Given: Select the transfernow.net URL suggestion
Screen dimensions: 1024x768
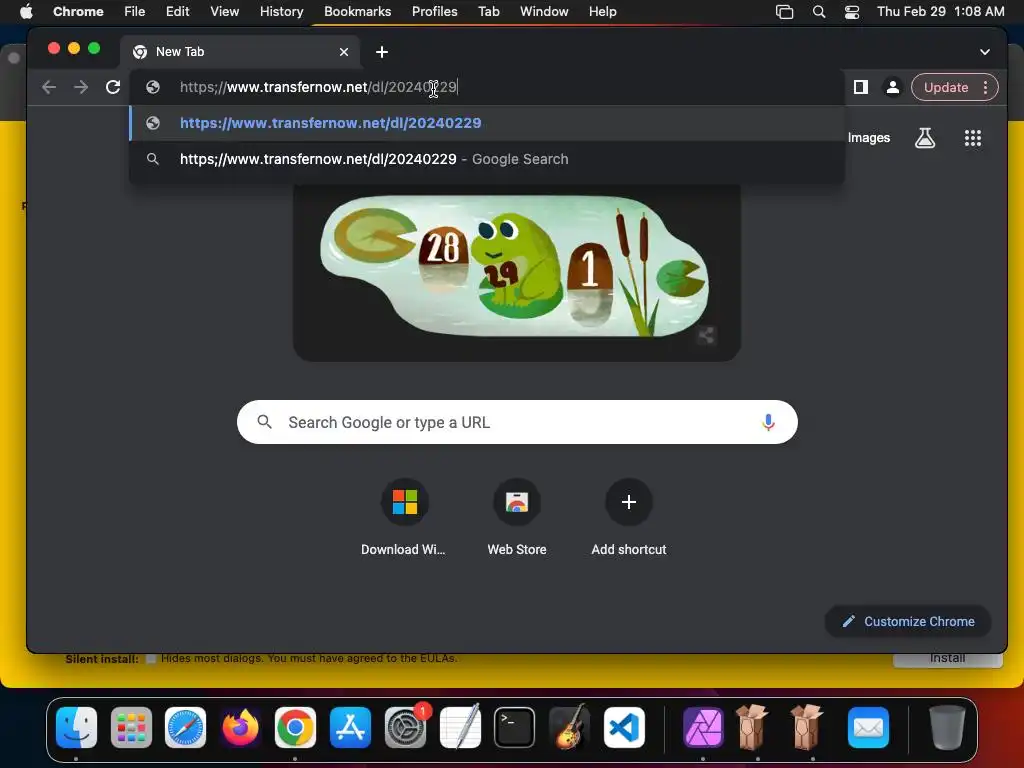Looking at the screenshot, I should point(487,123).
